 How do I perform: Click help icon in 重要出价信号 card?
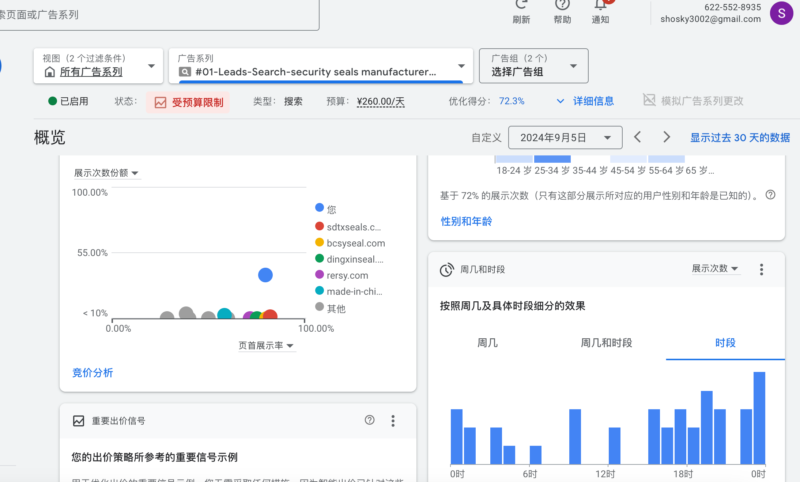coord(369,420)
